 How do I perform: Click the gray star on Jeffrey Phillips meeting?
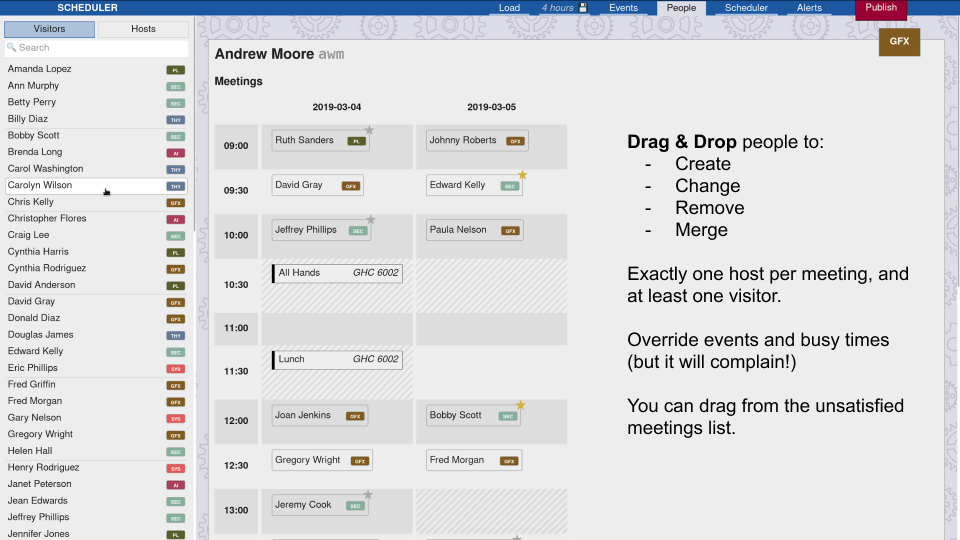click(x=370, y=220)
